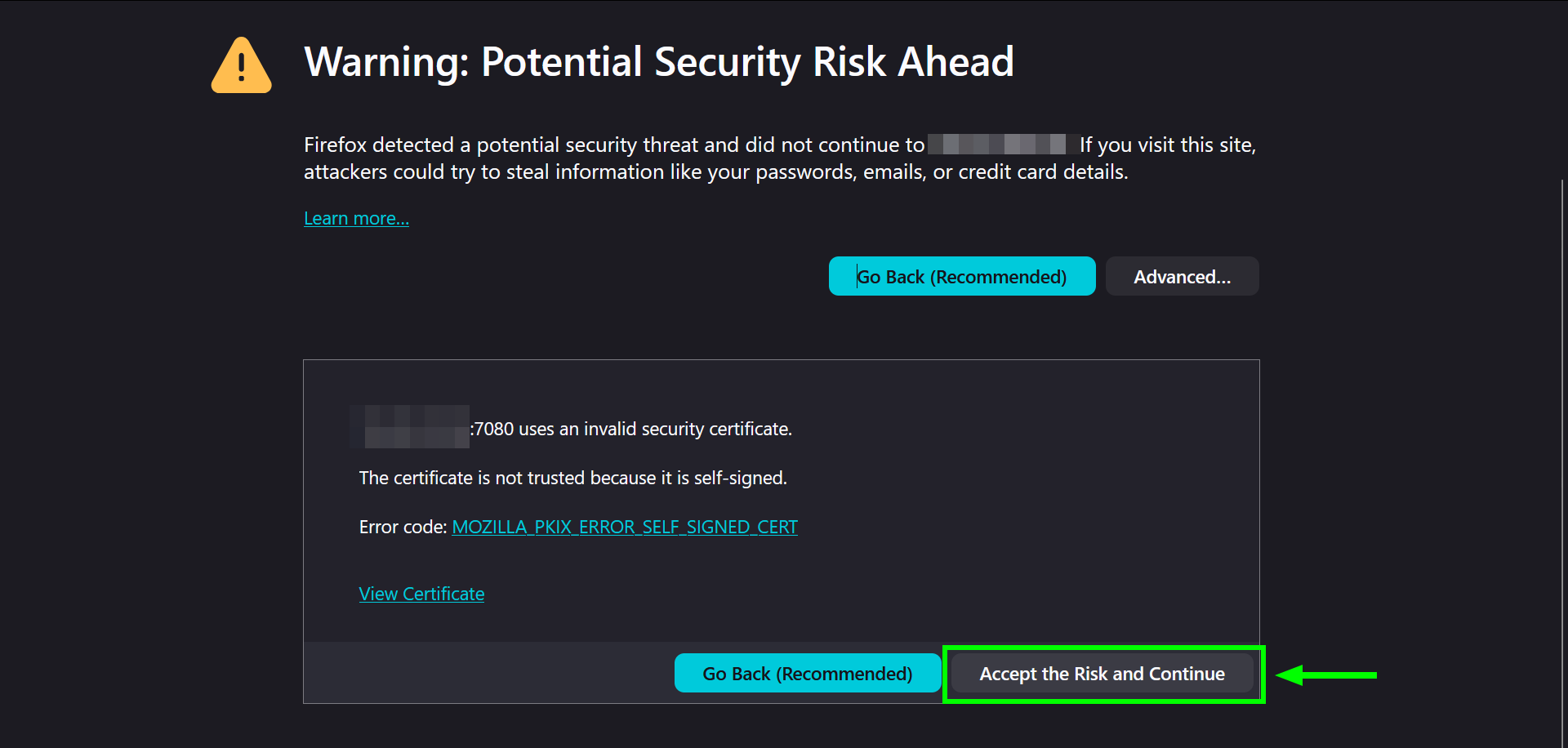Click the self-signed certificate explanation text
The width and height of the screenshot is (1568, 748).
(572, 478)
